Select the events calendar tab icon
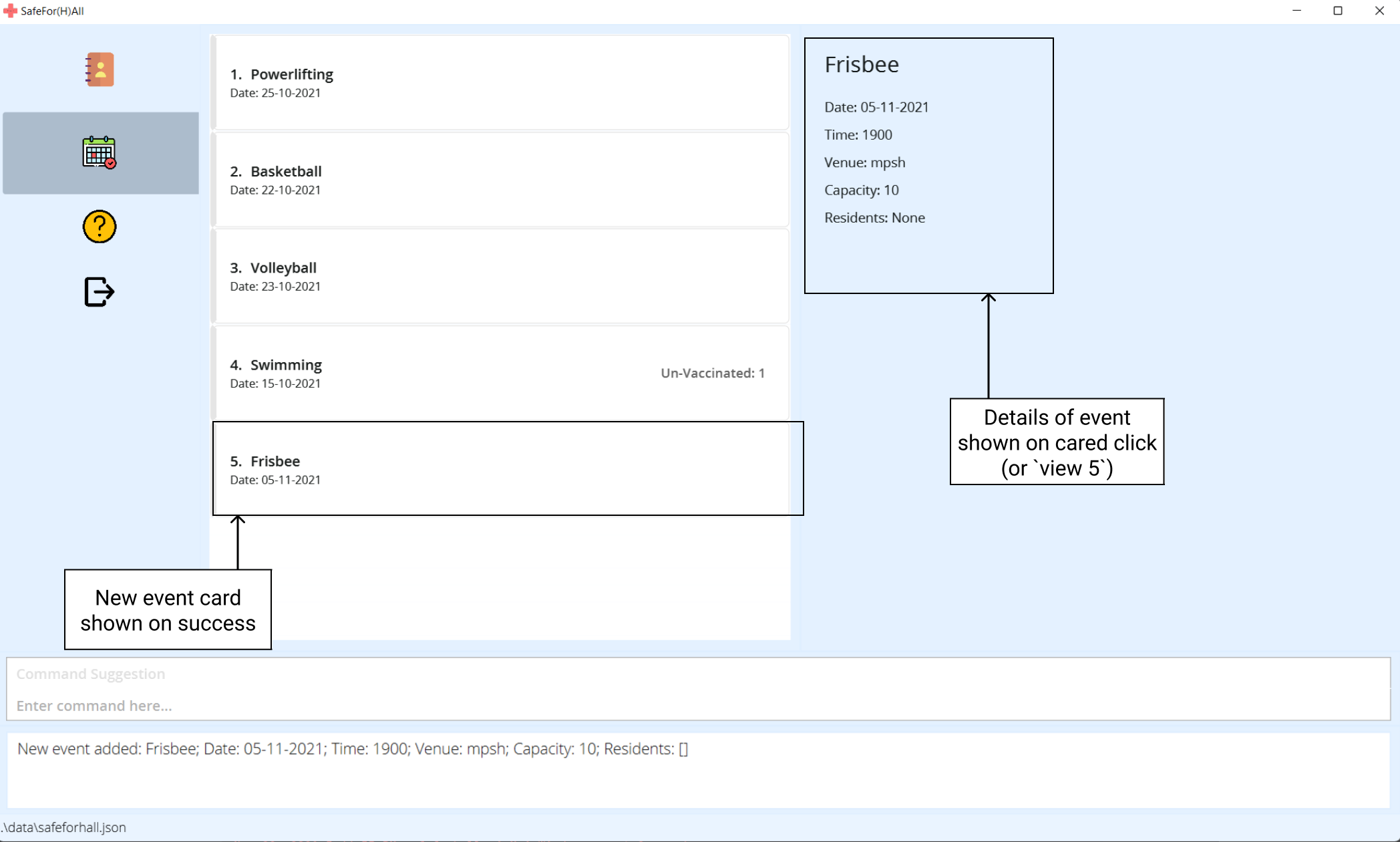This screenshot has width=1400, height=842. (100, 152)
